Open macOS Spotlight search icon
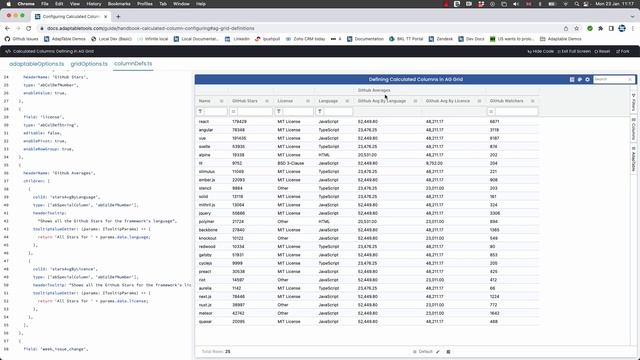This screenshot has height=360, width=640. click(576, 4)
